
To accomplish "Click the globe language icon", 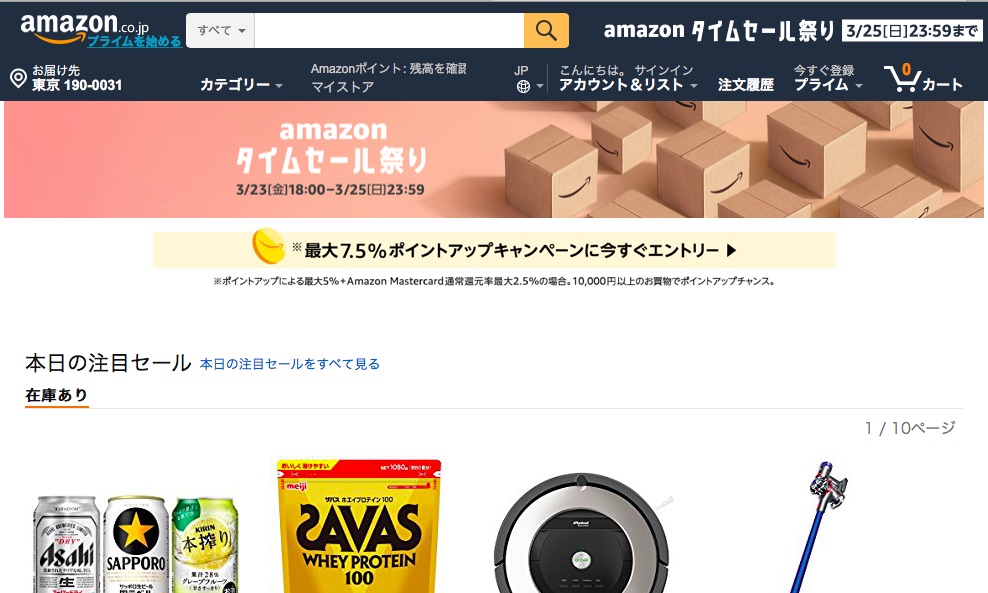I will [x=523, y=86].
